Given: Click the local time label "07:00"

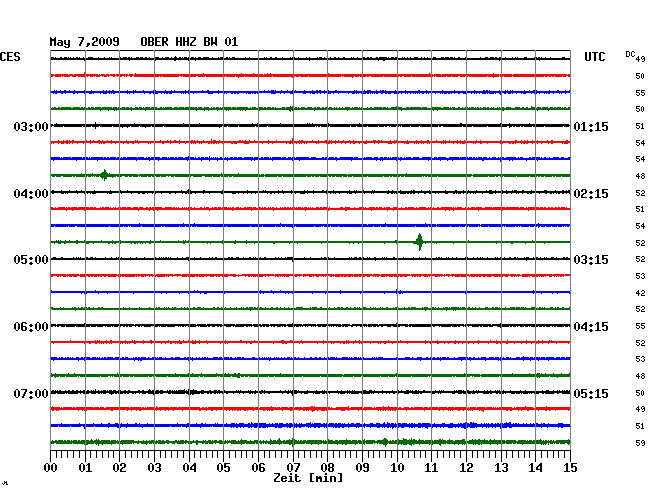Looking at the screenshot, I should click(31, 393).
